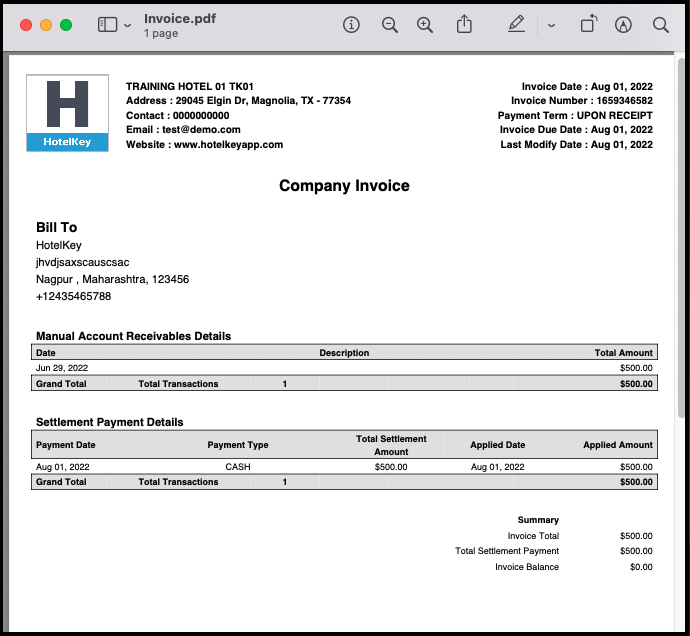Image resolution: width=690 pixels, height=636 pixels.
Task: Click the Invoice.pdf window title
Action: click(x=179, y=18)
